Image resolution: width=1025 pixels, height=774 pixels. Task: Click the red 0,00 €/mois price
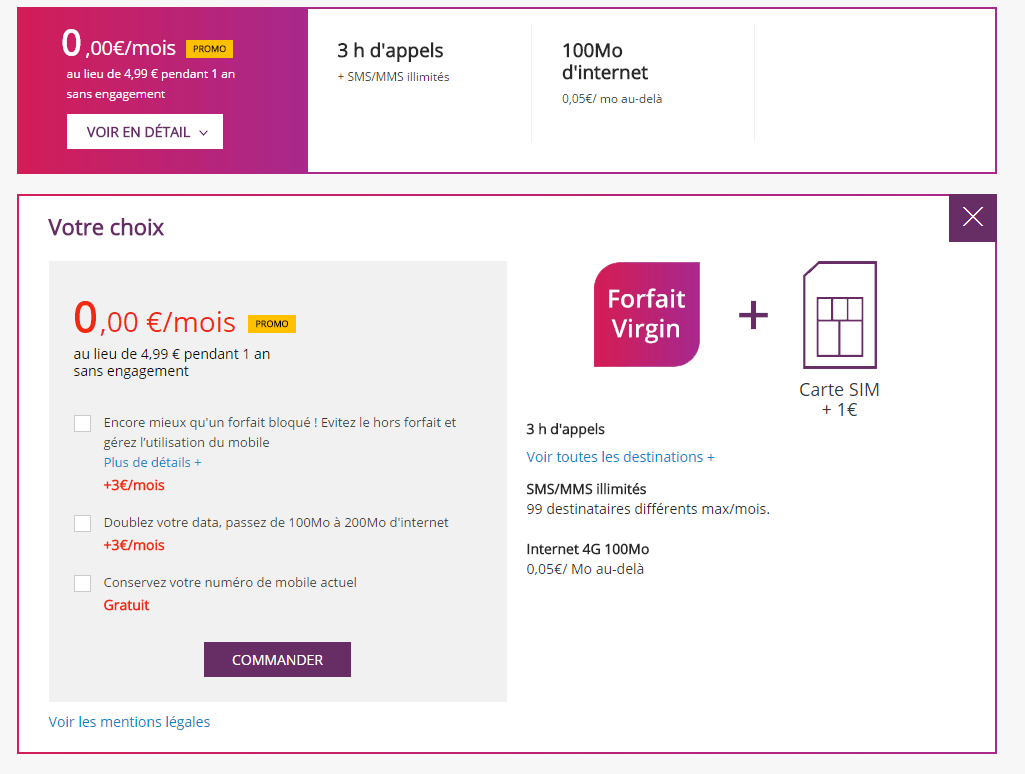[x=155, y=320]
